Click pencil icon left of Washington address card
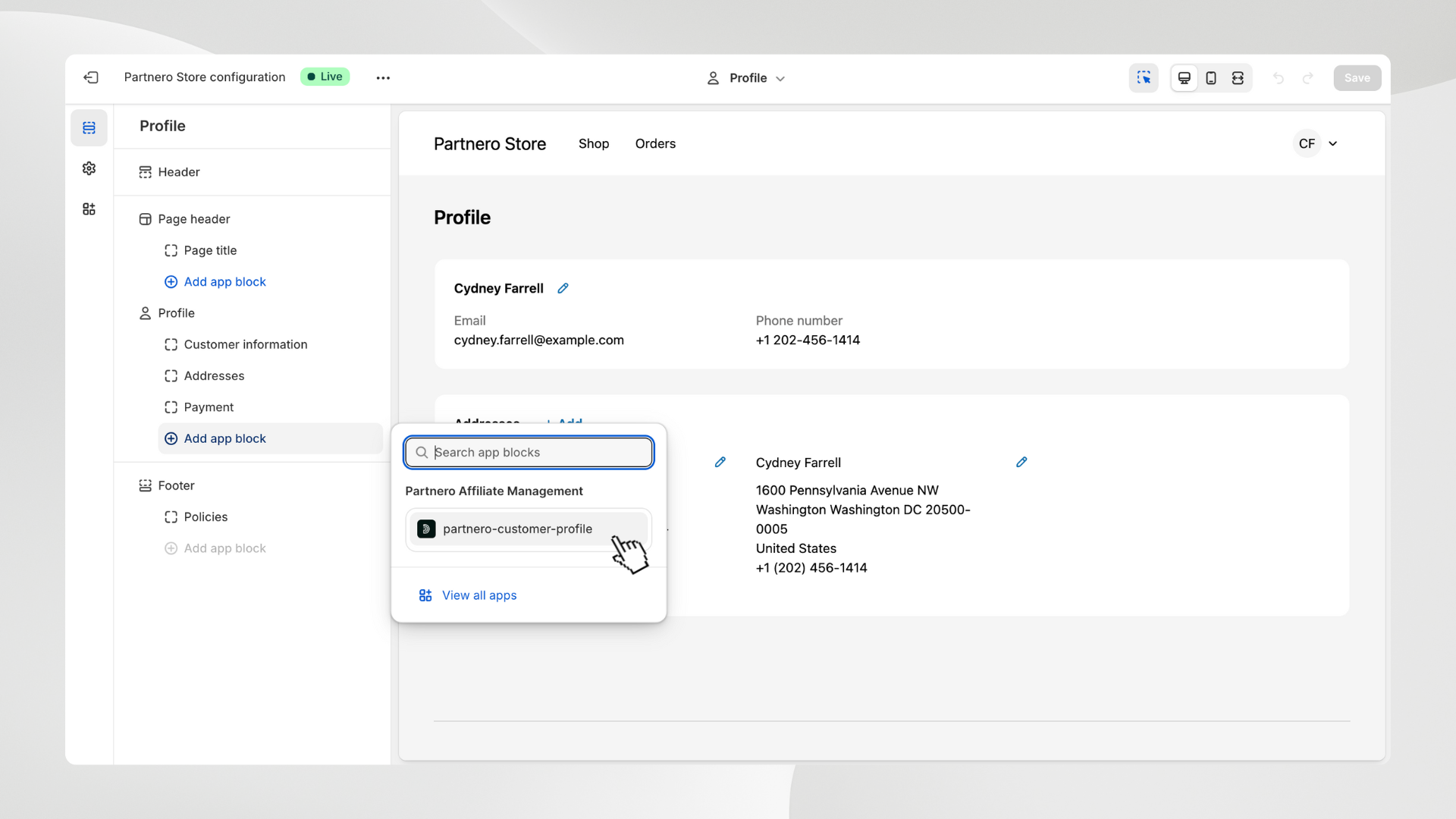Screen dimensions: 1456x819 tap(720, 462)
